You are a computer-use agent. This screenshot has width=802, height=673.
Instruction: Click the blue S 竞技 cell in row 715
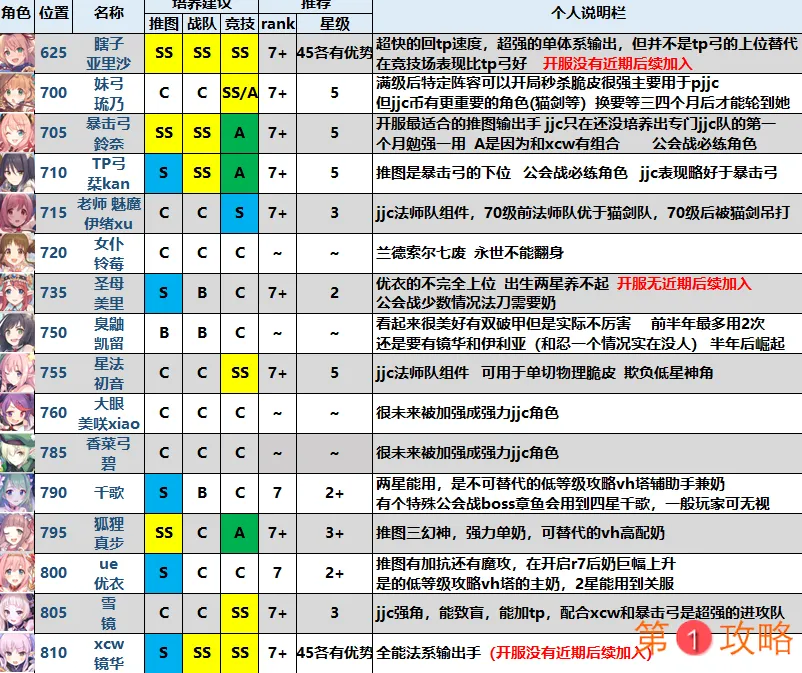(x=240, y=213)
